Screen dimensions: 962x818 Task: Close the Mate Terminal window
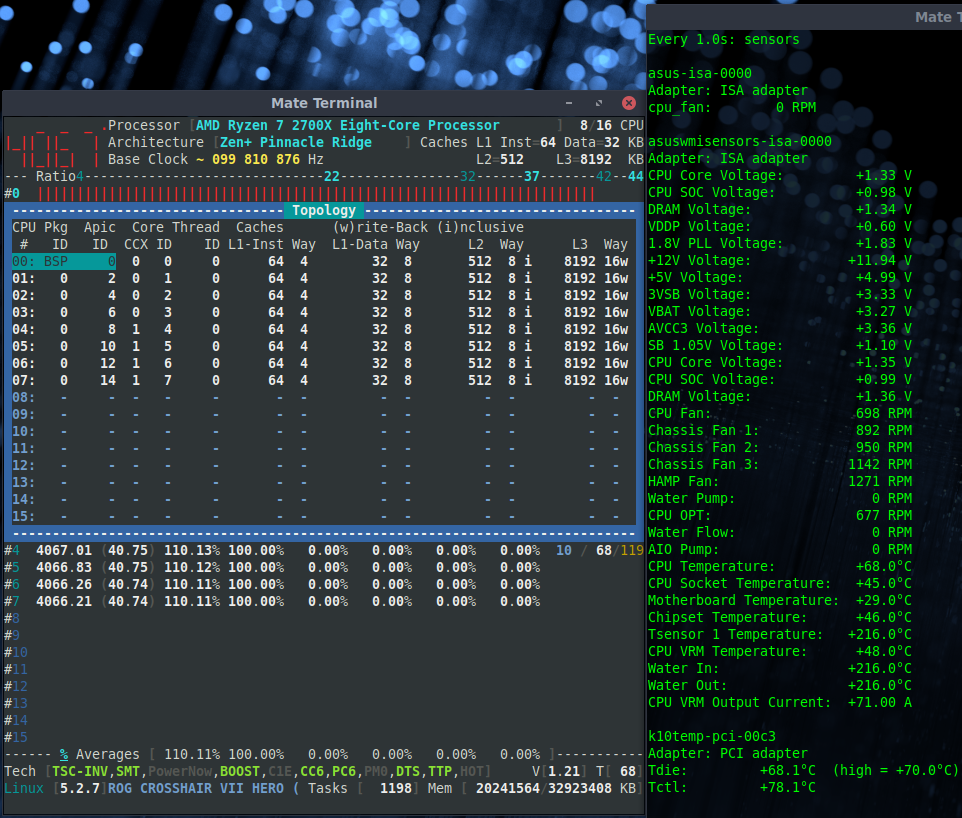click(x=628, y=102)
